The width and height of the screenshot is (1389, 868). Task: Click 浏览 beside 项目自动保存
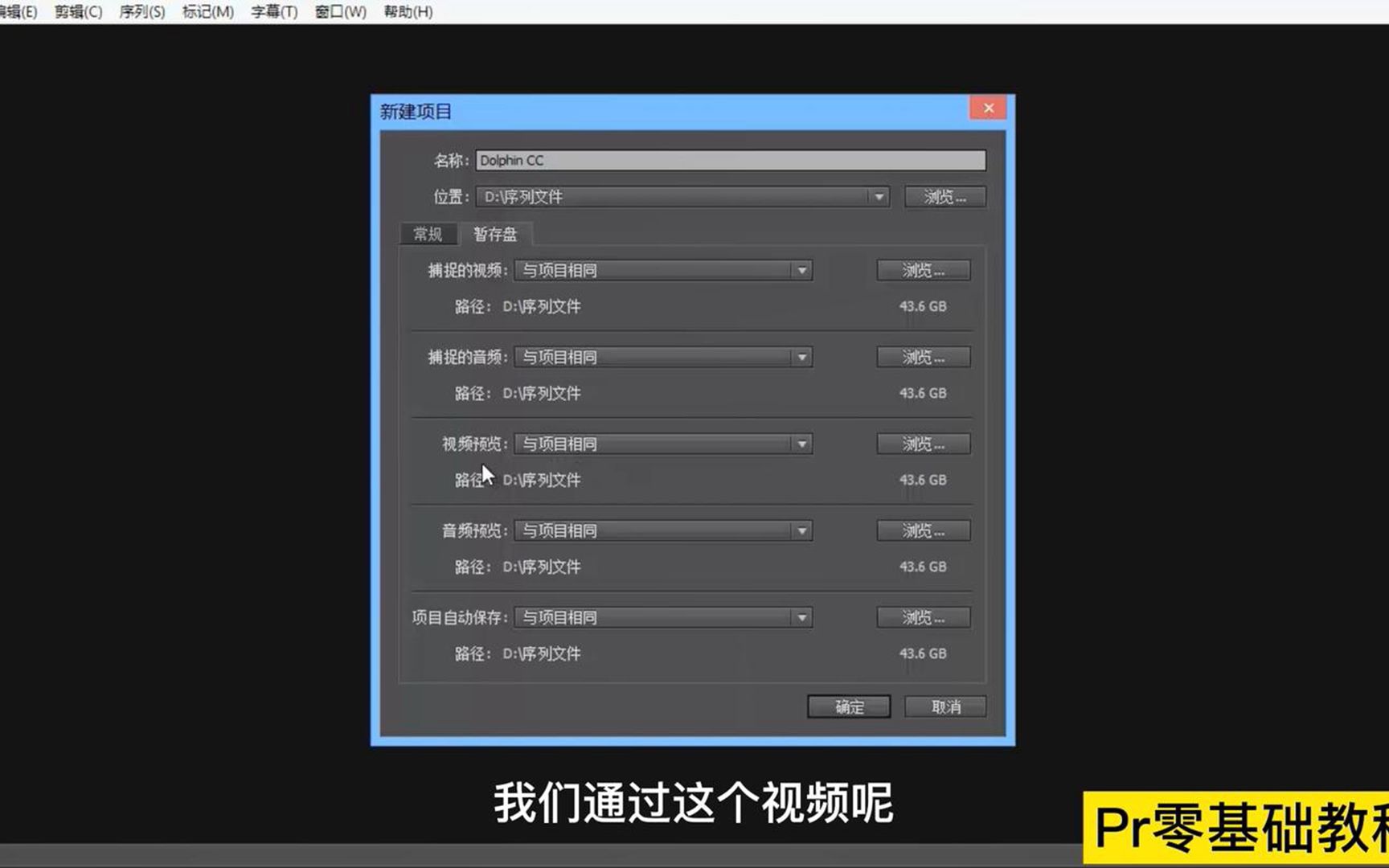pyautogui.click(x=923, y=617)
